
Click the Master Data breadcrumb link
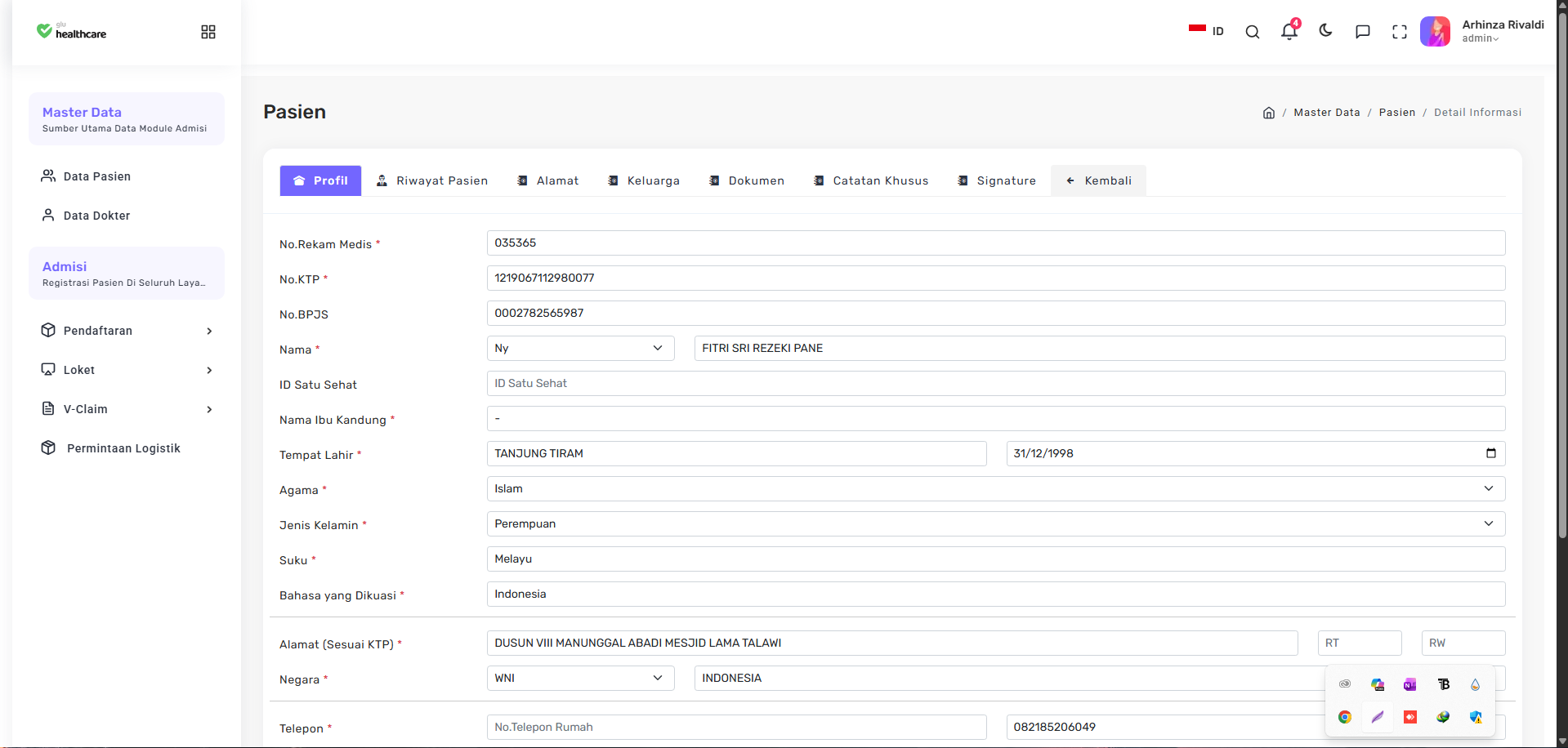(x=1327, y=113)
